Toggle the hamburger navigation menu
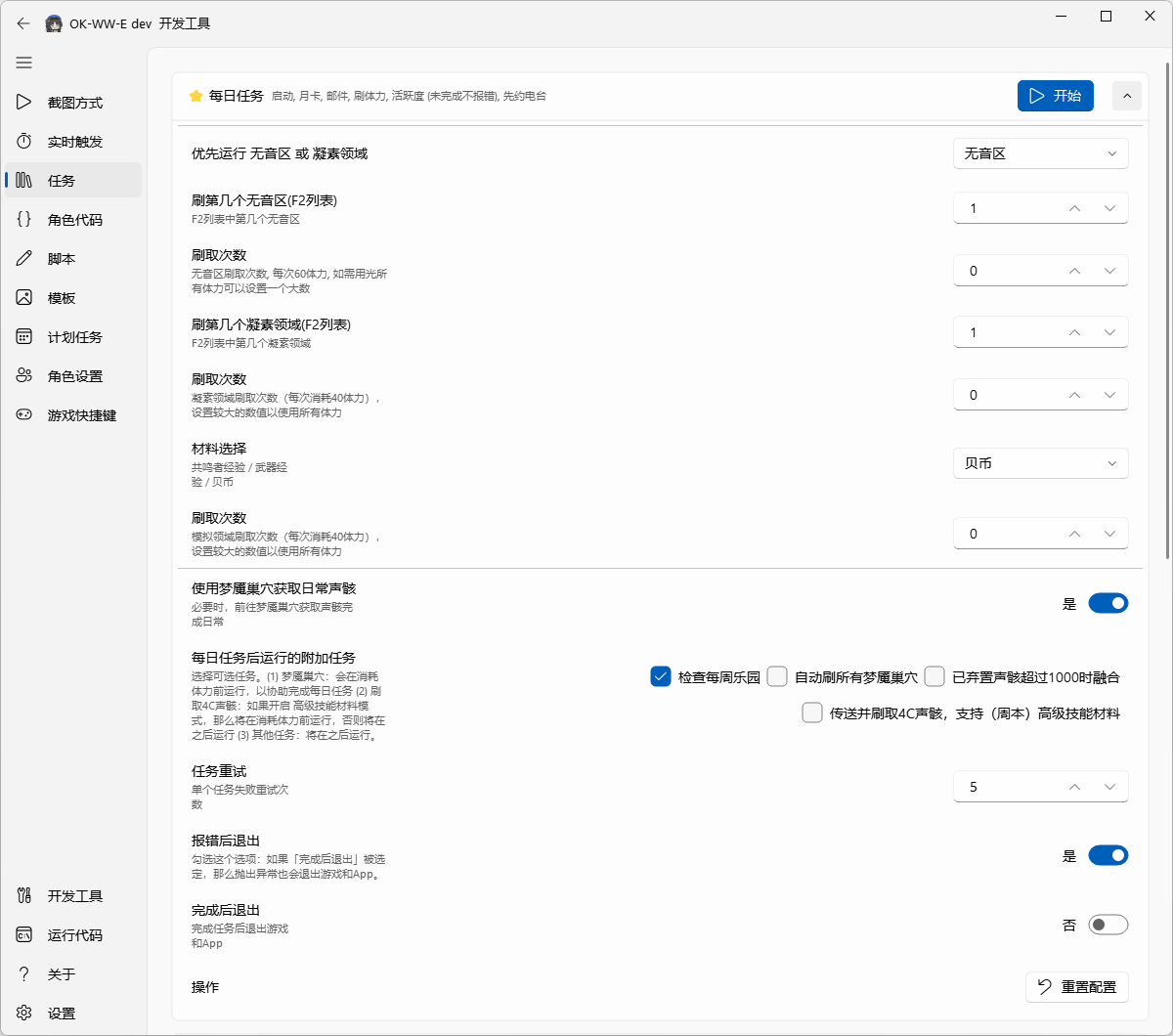 (24, 63)
